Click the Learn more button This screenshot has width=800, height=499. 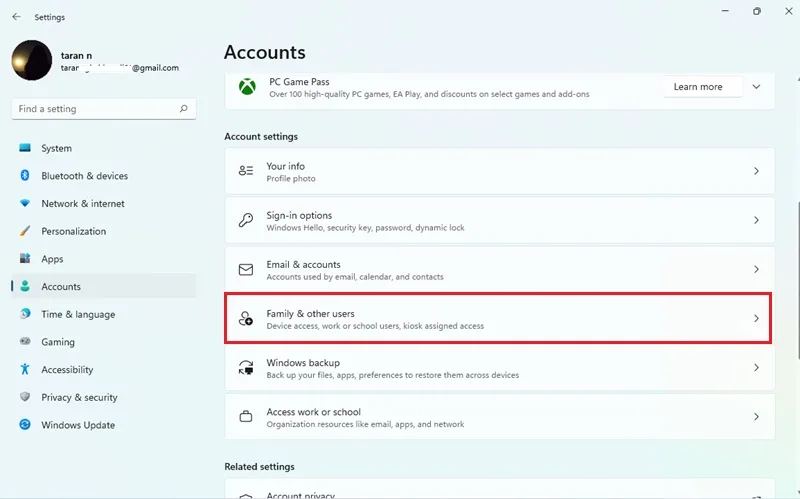(703, 87)
